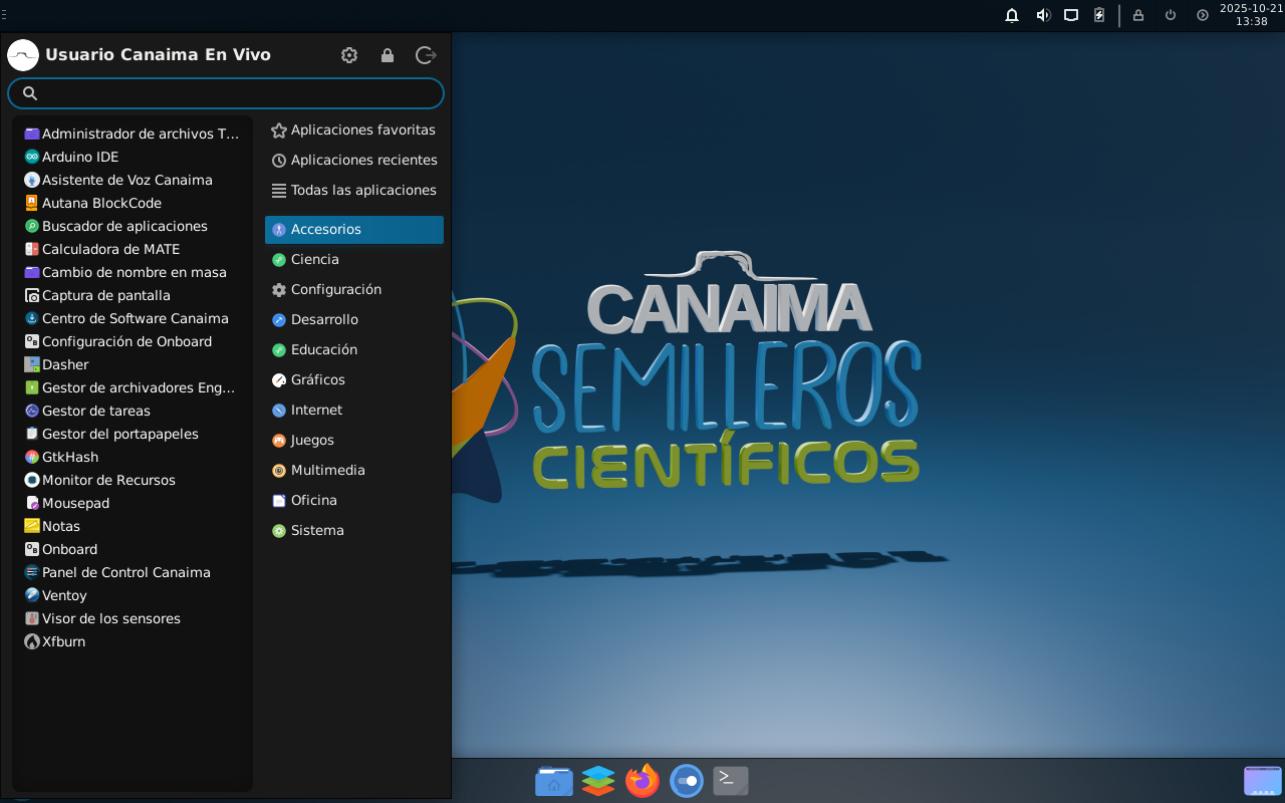Image resolution: width=1285 pixels, height=803 pixels.
Task: Click the volume speaker icon in top panel
Action: tap(1043, 15)
